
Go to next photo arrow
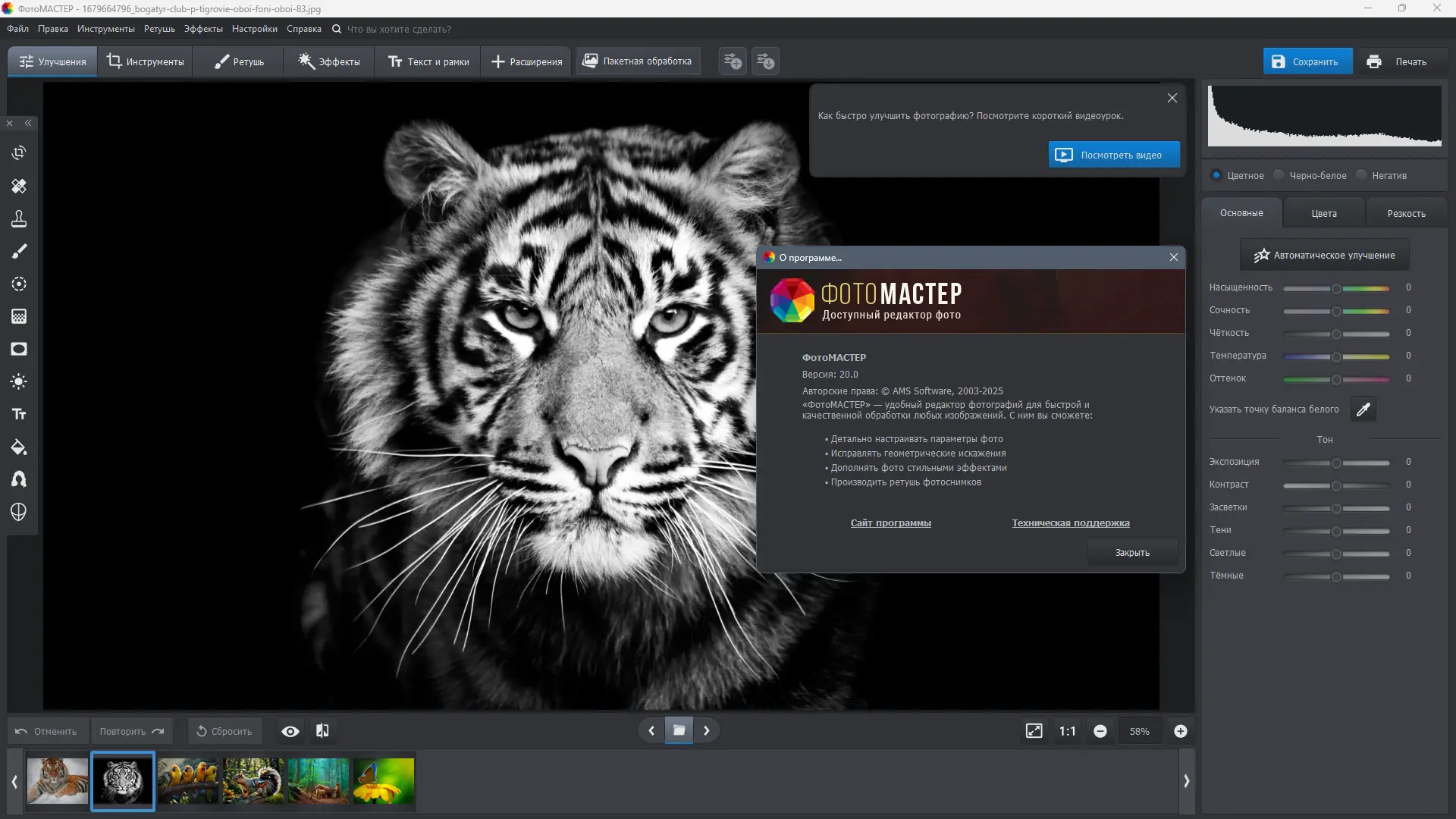point(707,731)
